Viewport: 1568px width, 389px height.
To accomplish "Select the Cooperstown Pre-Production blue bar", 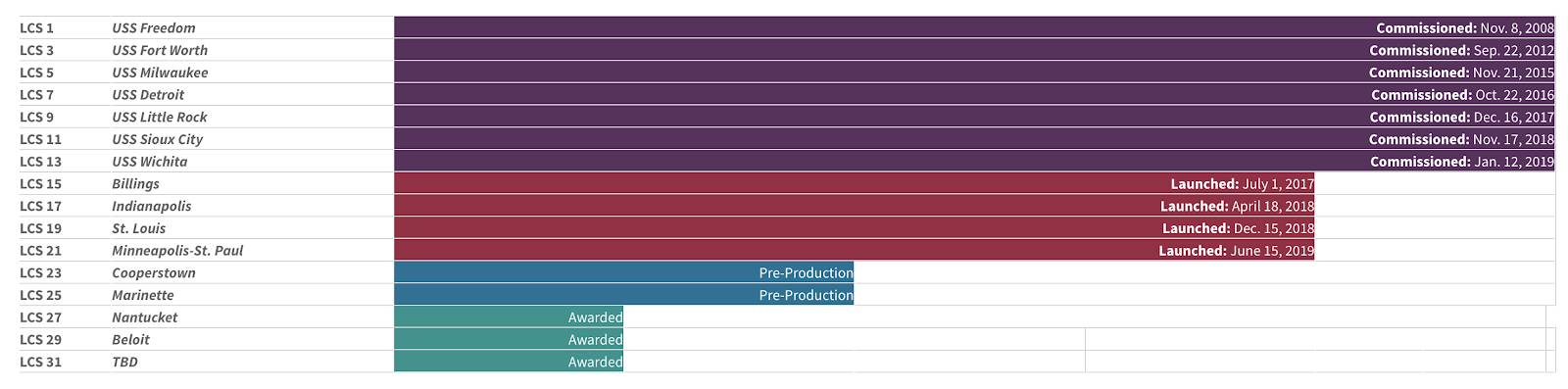I will [623, 272].
